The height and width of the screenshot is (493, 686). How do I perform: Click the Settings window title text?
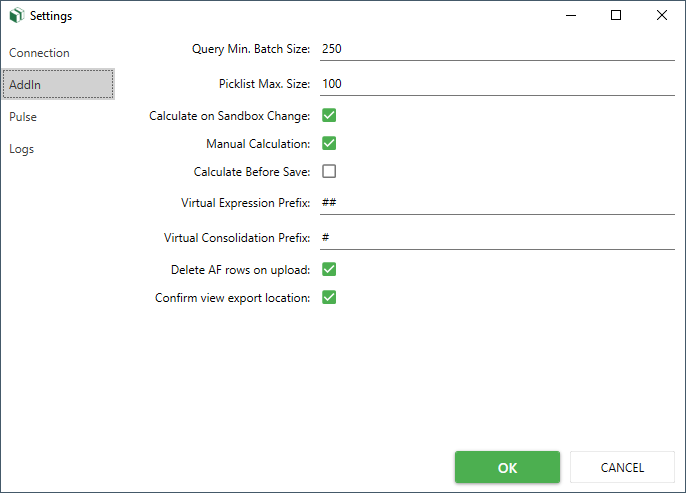tap(51, 16)
